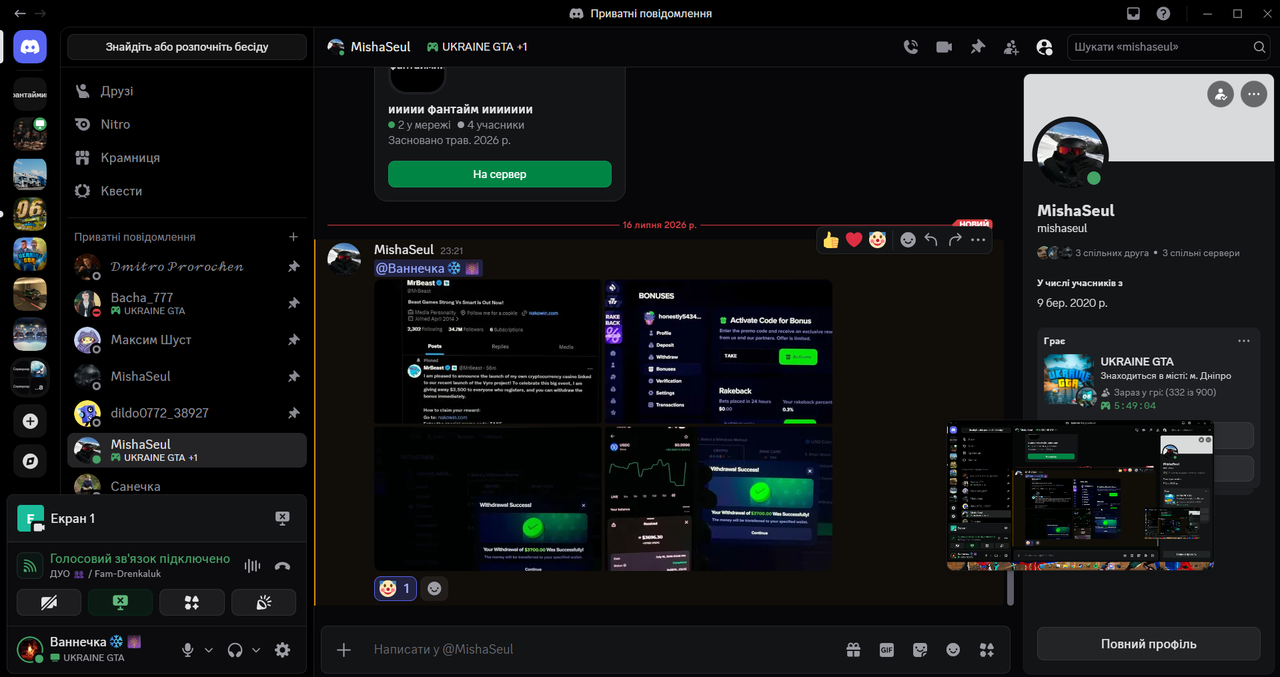Screen dimensions: 1280x677
Task: Open Nitro page
Action: (187, 124)
